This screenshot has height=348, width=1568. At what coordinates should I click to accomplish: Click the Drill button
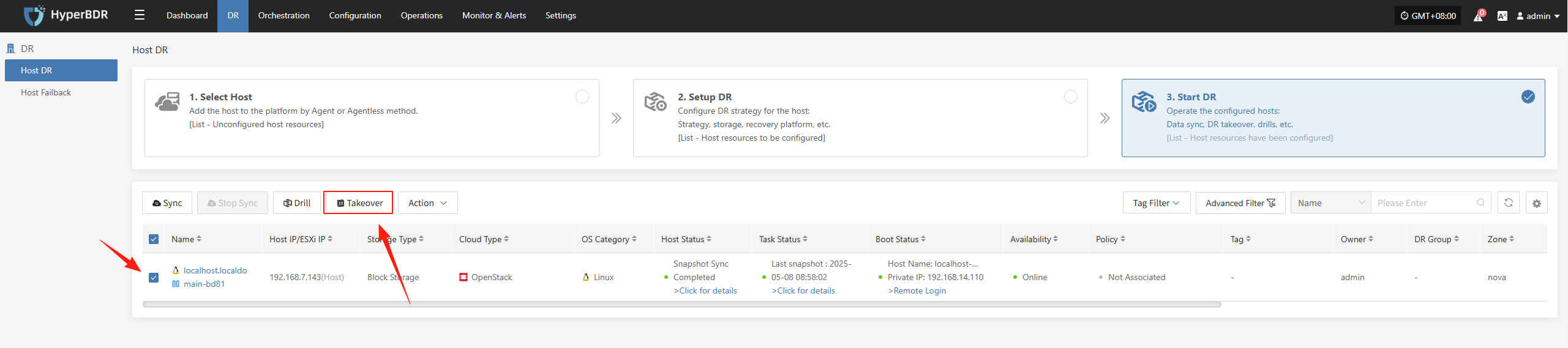coord(297,203)
